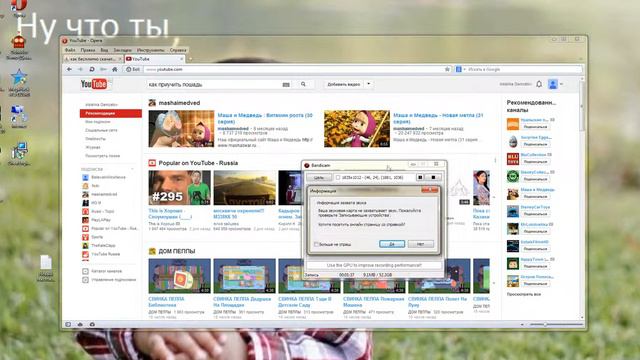Open the Sports subscription icon

coord(85,237)
